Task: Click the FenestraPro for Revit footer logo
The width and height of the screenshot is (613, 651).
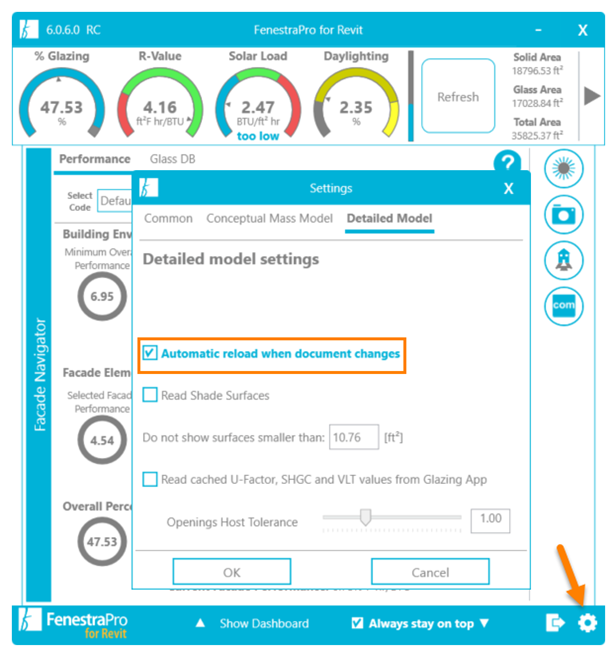Action: pos(73,624)
